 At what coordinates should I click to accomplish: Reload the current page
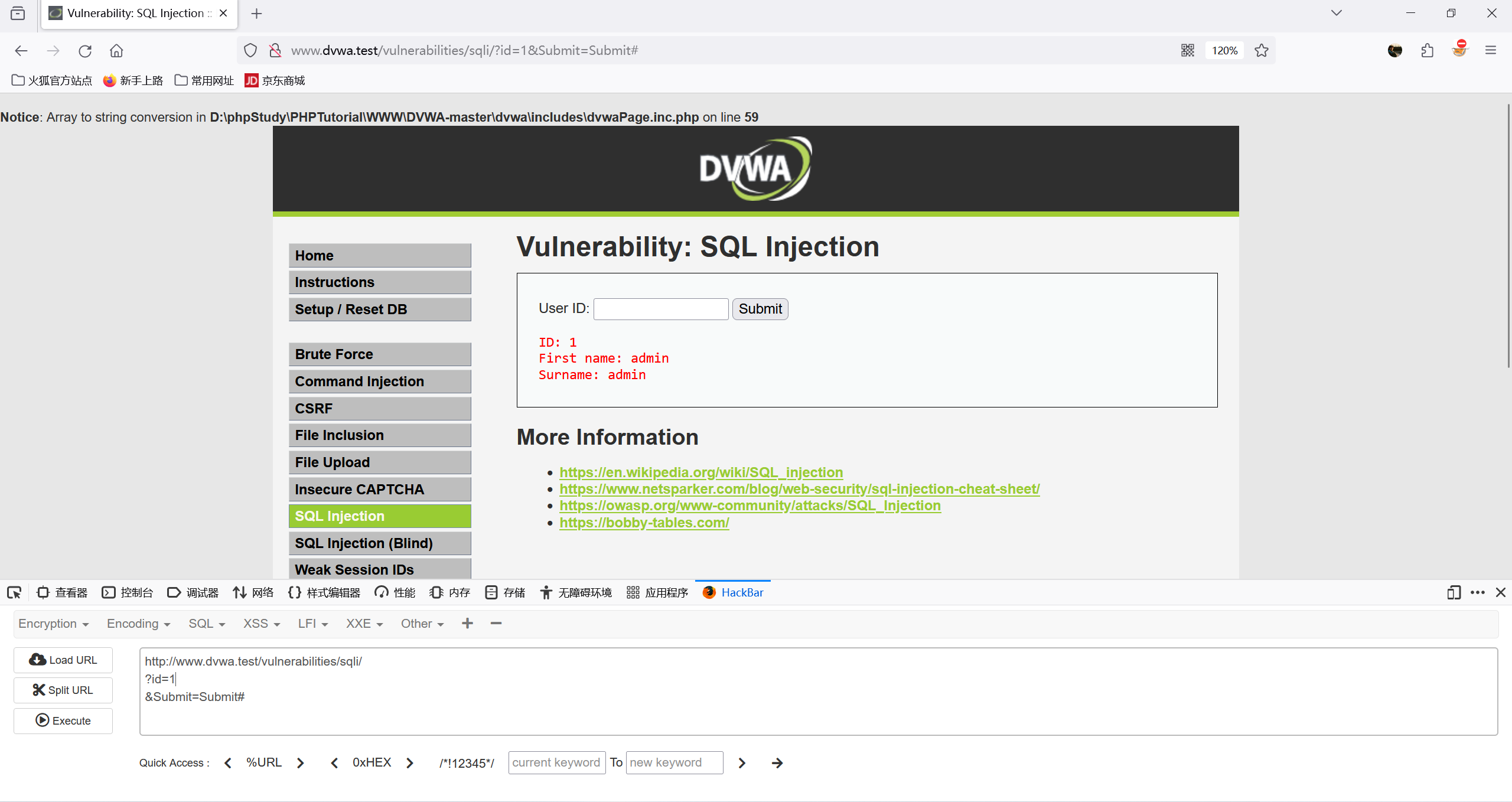click(x=85, y=51)
